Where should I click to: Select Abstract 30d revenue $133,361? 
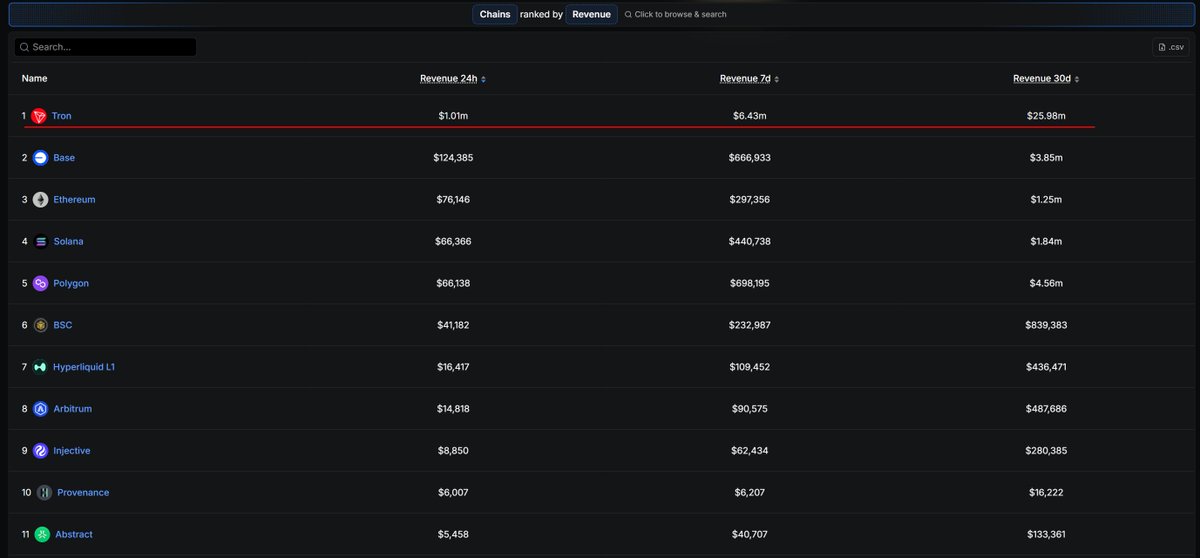(1046, 535)
